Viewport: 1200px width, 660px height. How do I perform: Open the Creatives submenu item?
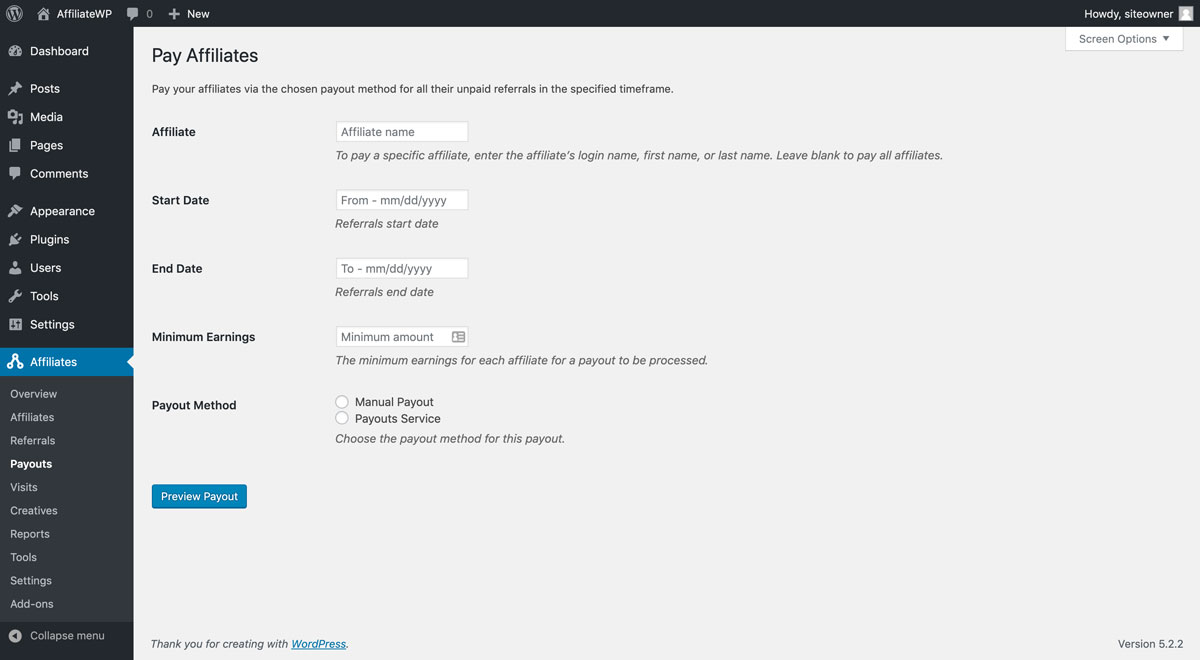point(34,510)
